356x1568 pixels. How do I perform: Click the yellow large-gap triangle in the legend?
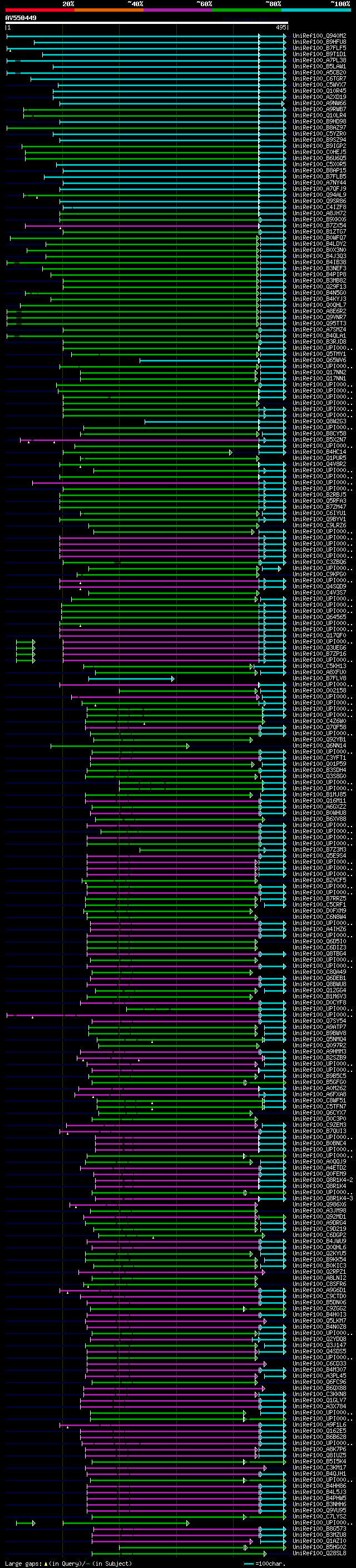[46, 1563]
